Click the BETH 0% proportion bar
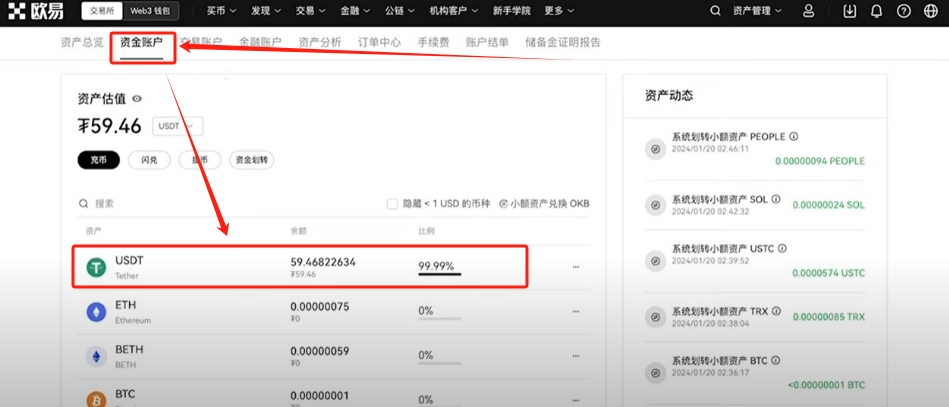The height and width of the screenshot is (407, 949). pos(439,363)
